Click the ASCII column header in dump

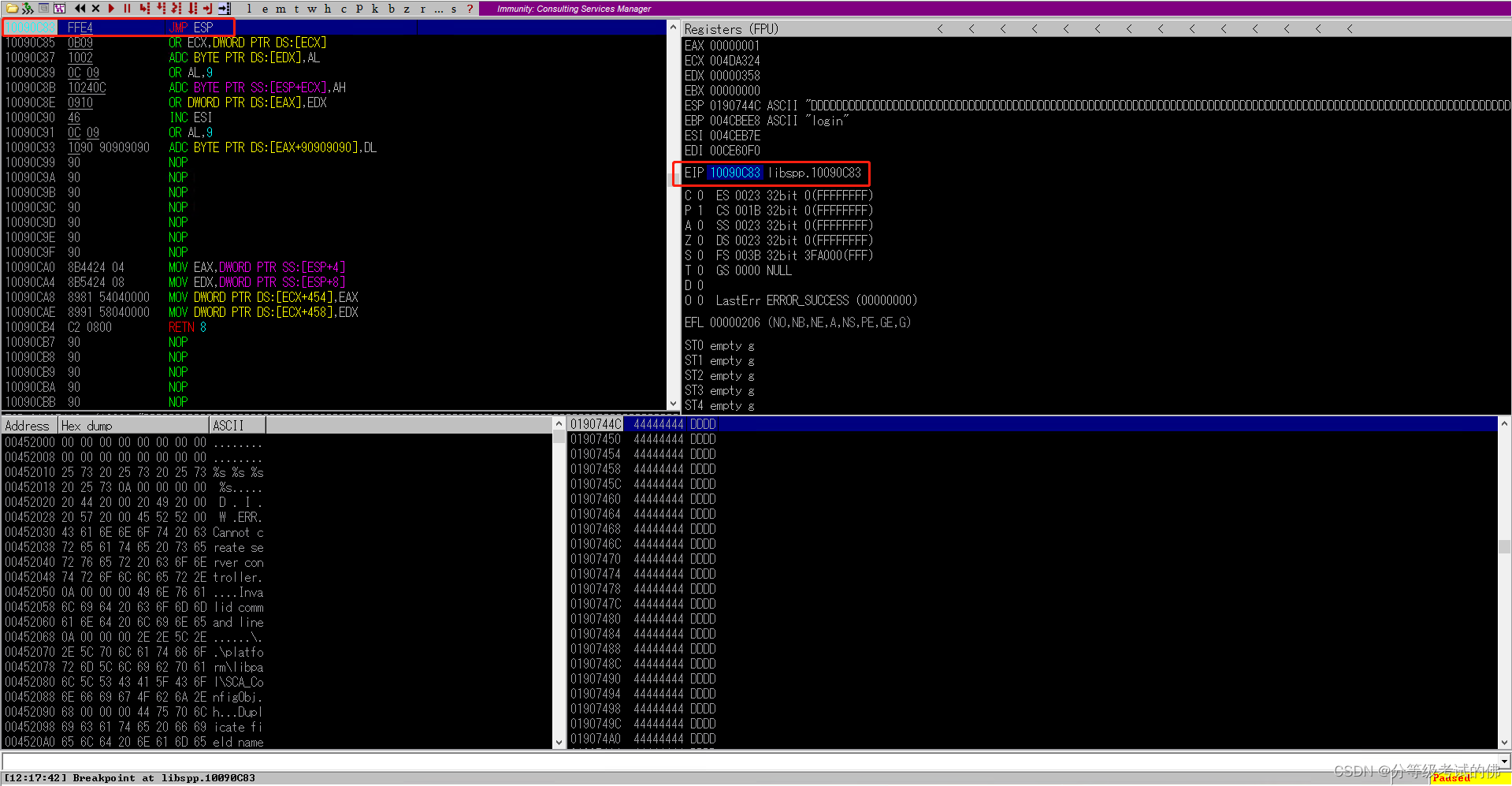pos(237,426)
